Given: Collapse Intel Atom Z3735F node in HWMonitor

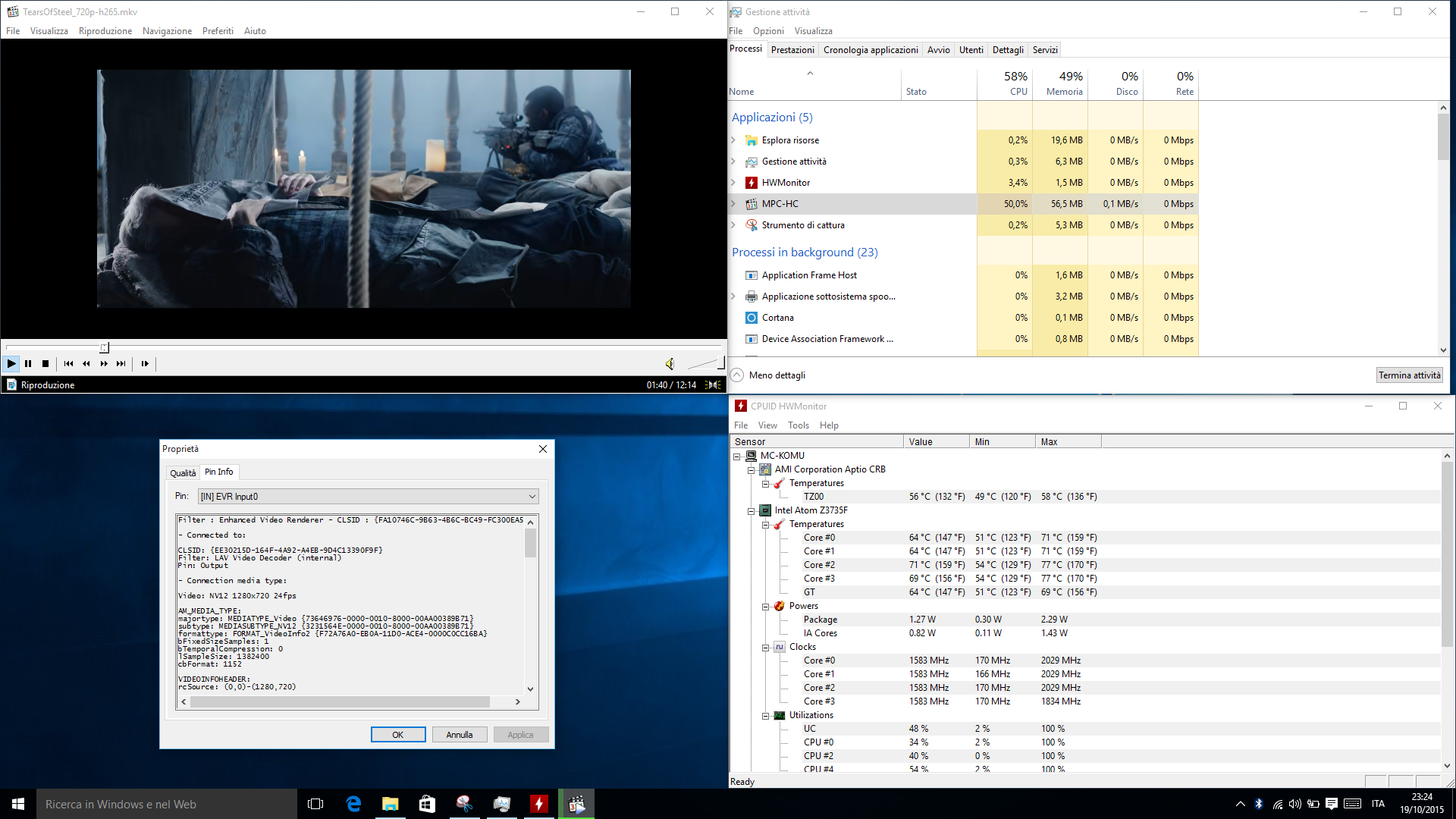Looking at the screenshot, I should [x=752, y=511].
